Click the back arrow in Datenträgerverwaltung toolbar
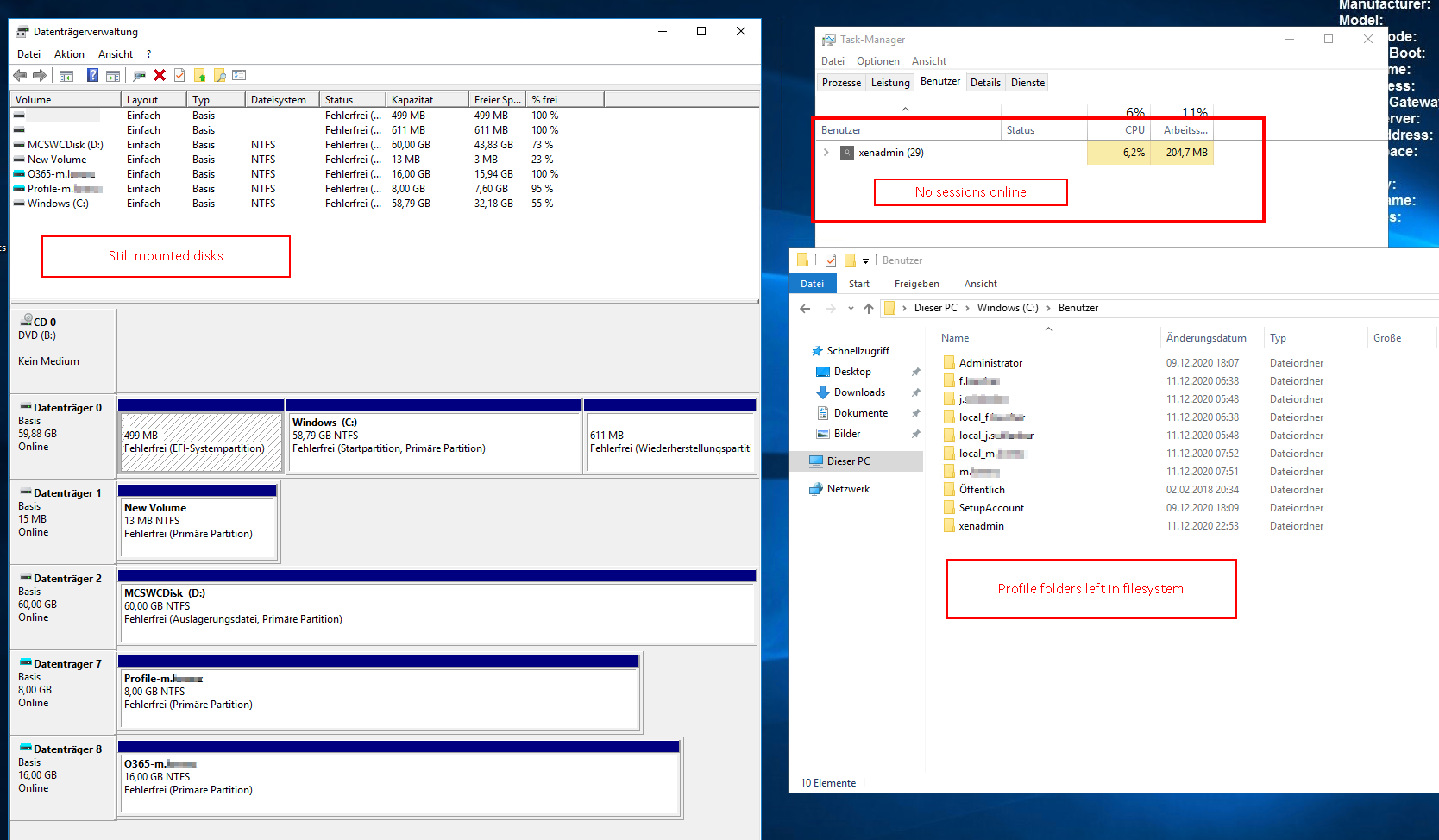 pos(20,76)
